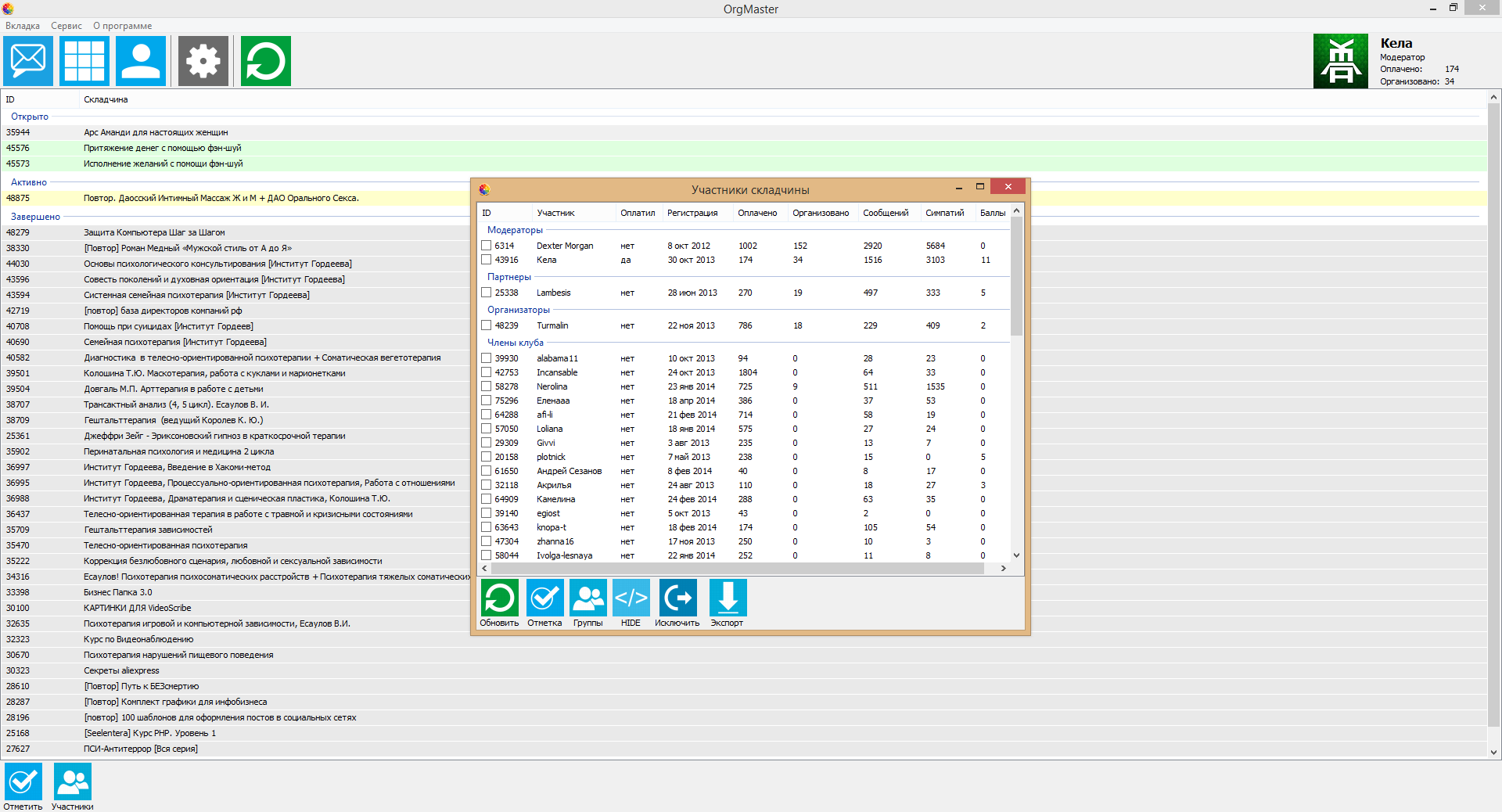Screen dimensions: 1502x812
Task: Open the user profile toolbar icon
Action: [141, 61]
